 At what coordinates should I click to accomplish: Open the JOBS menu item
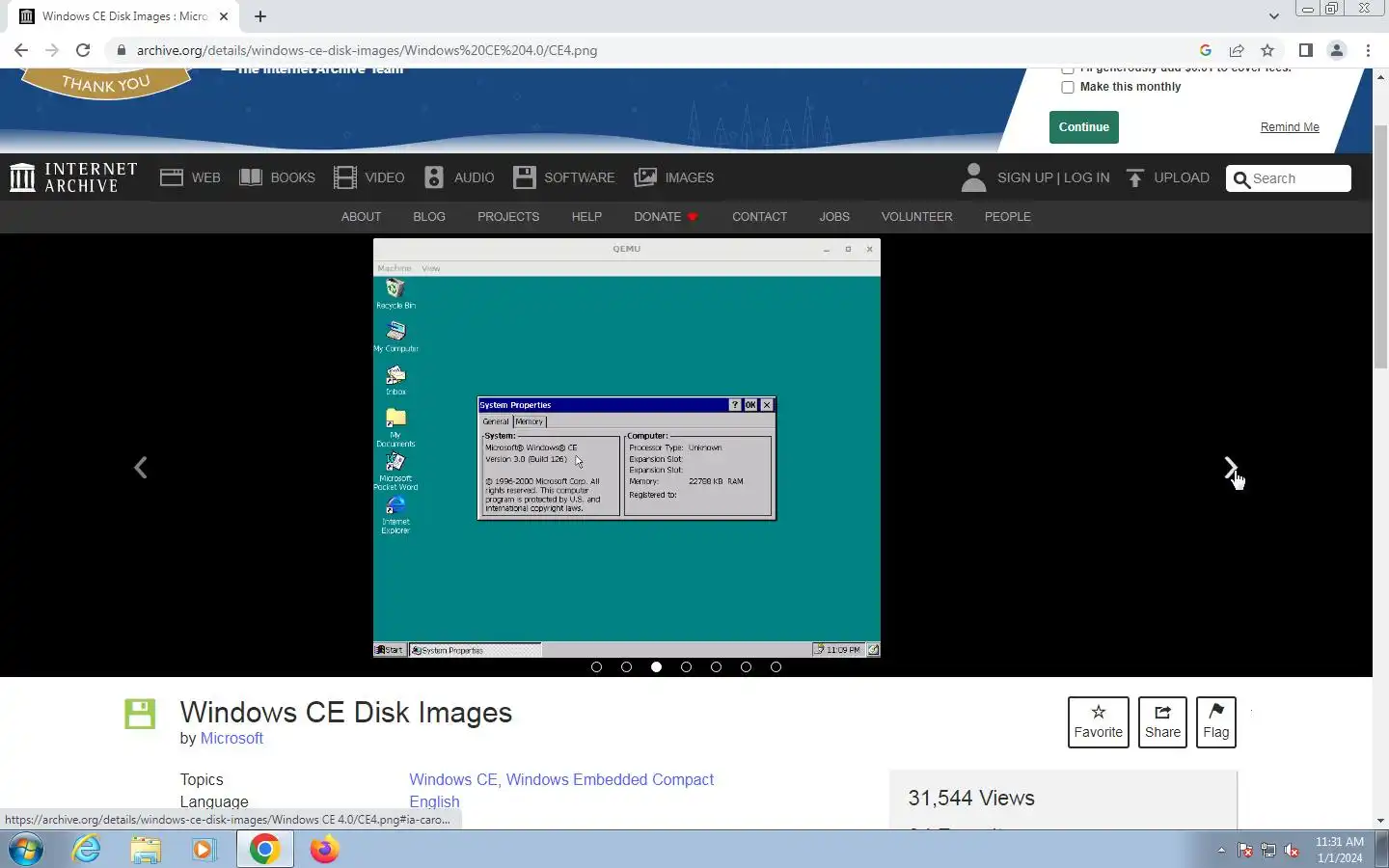pos(834,217)
